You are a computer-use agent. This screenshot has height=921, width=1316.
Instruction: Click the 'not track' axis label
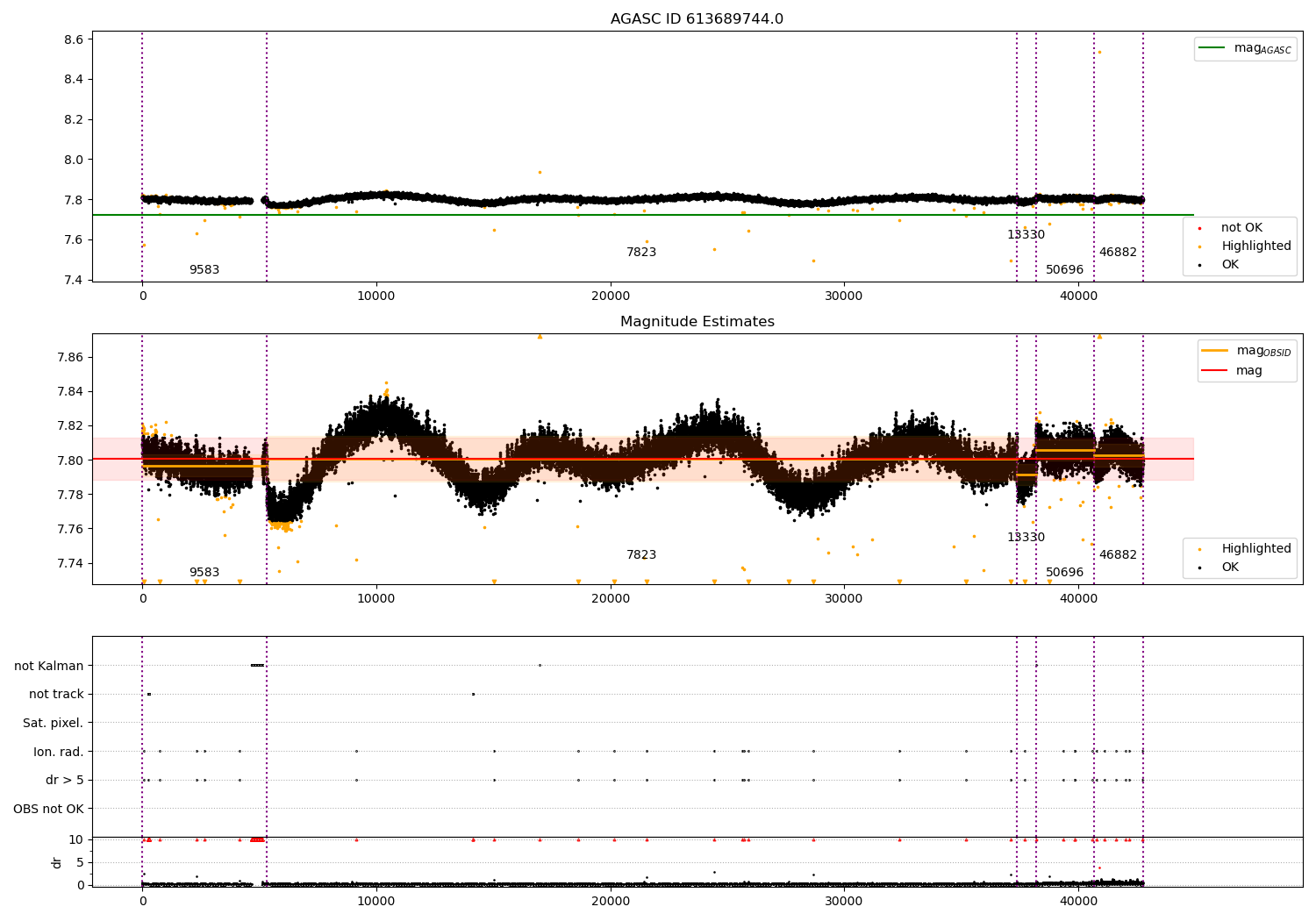[56, 694]
